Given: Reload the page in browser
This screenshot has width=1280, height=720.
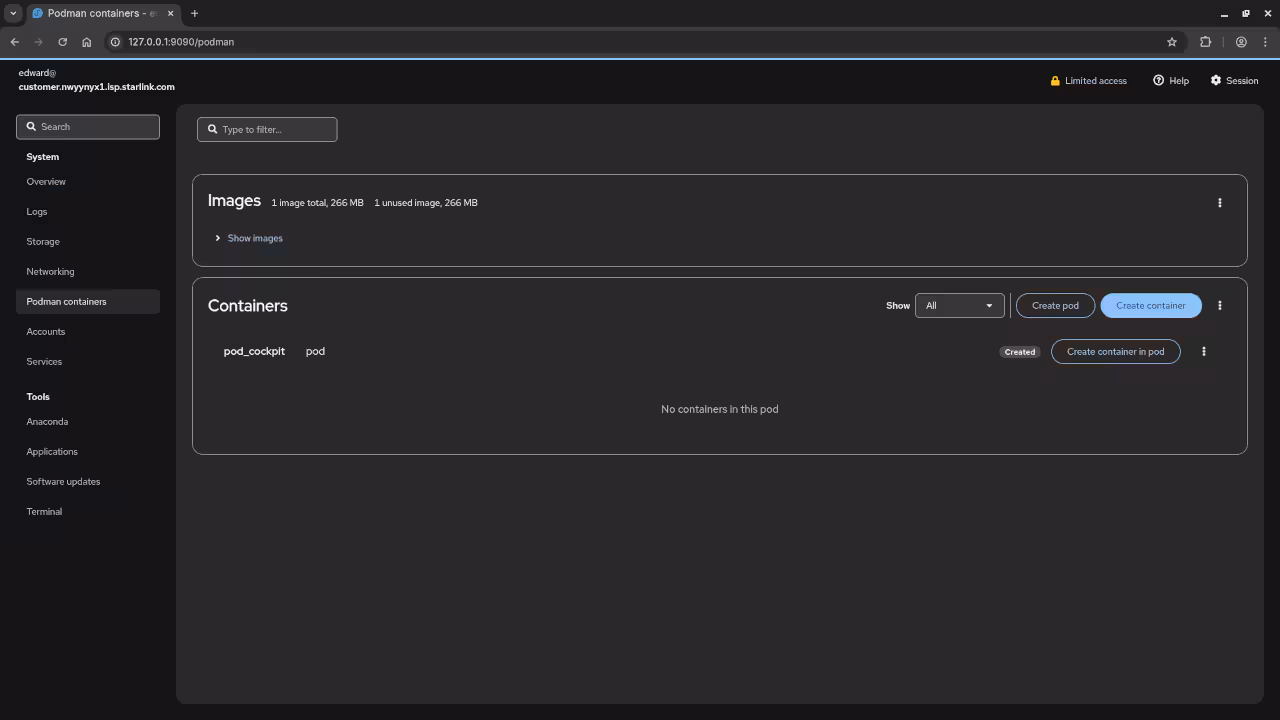Looking at the screenshot, I should click(x=62, y=42).
